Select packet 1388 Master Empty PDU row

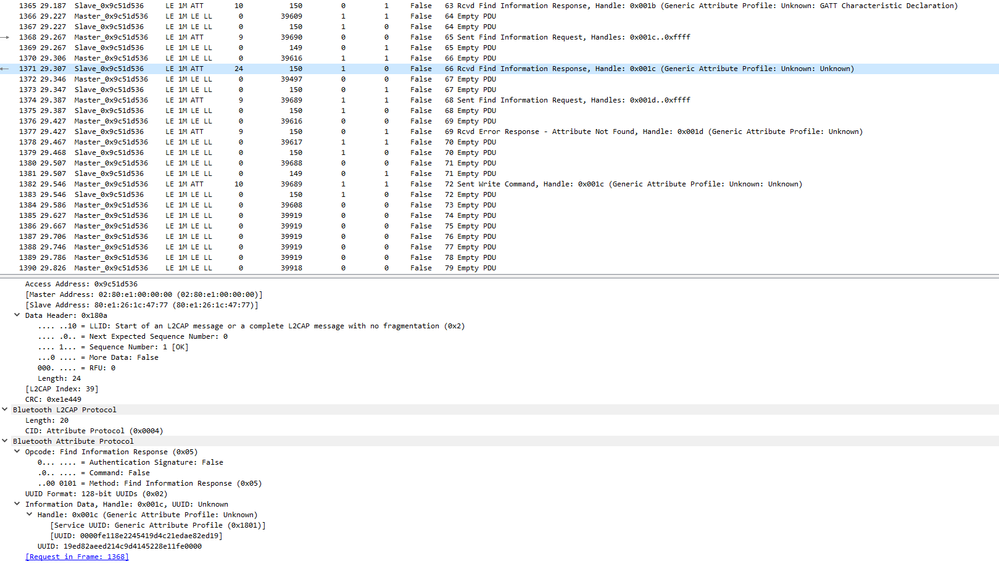(500, 247)
